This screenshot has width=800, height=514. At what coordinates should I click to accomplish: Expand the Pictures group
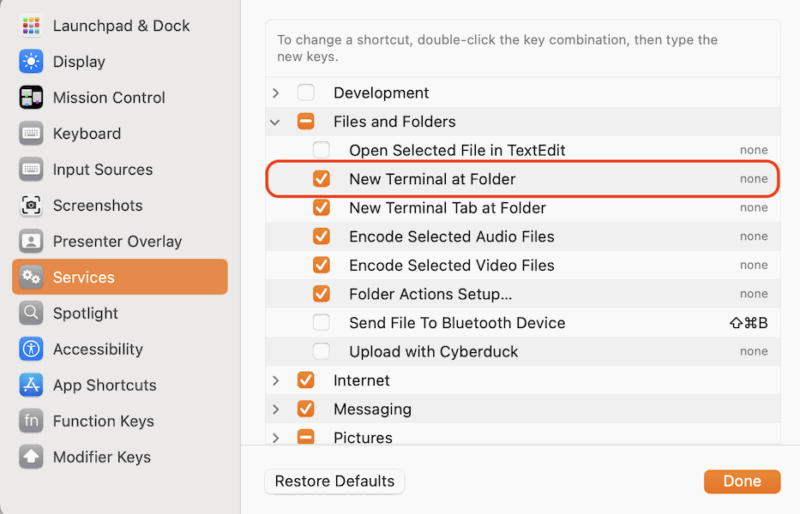click(276, 438)
